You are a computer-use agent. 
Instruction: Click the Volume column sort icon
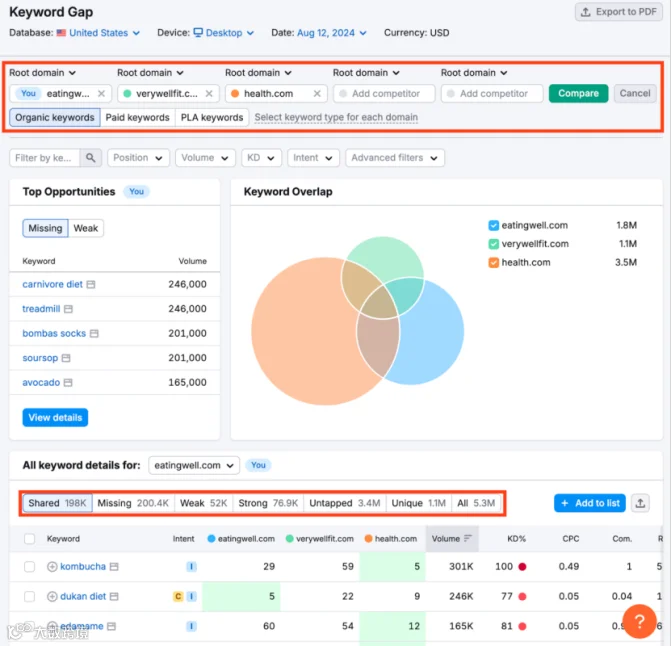coord(468,539)
